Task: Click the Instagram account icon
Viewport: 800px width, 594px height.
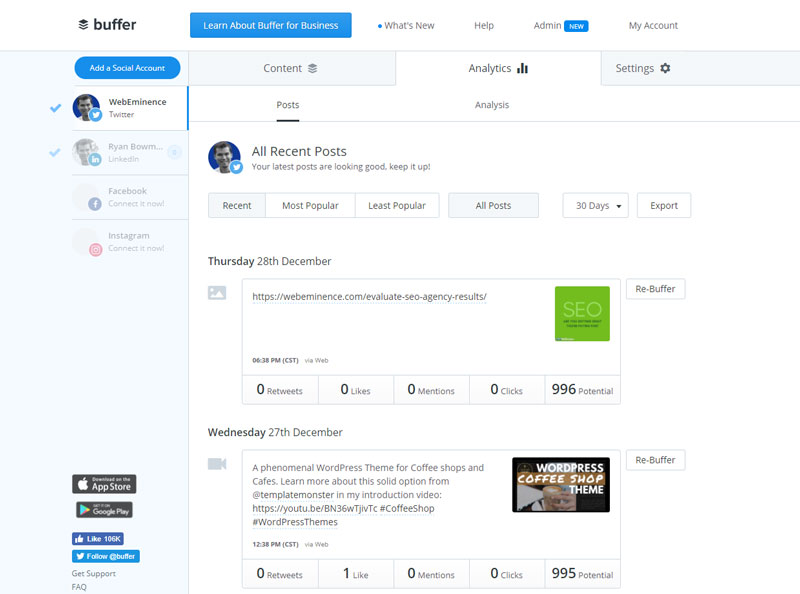Action: 95,250
